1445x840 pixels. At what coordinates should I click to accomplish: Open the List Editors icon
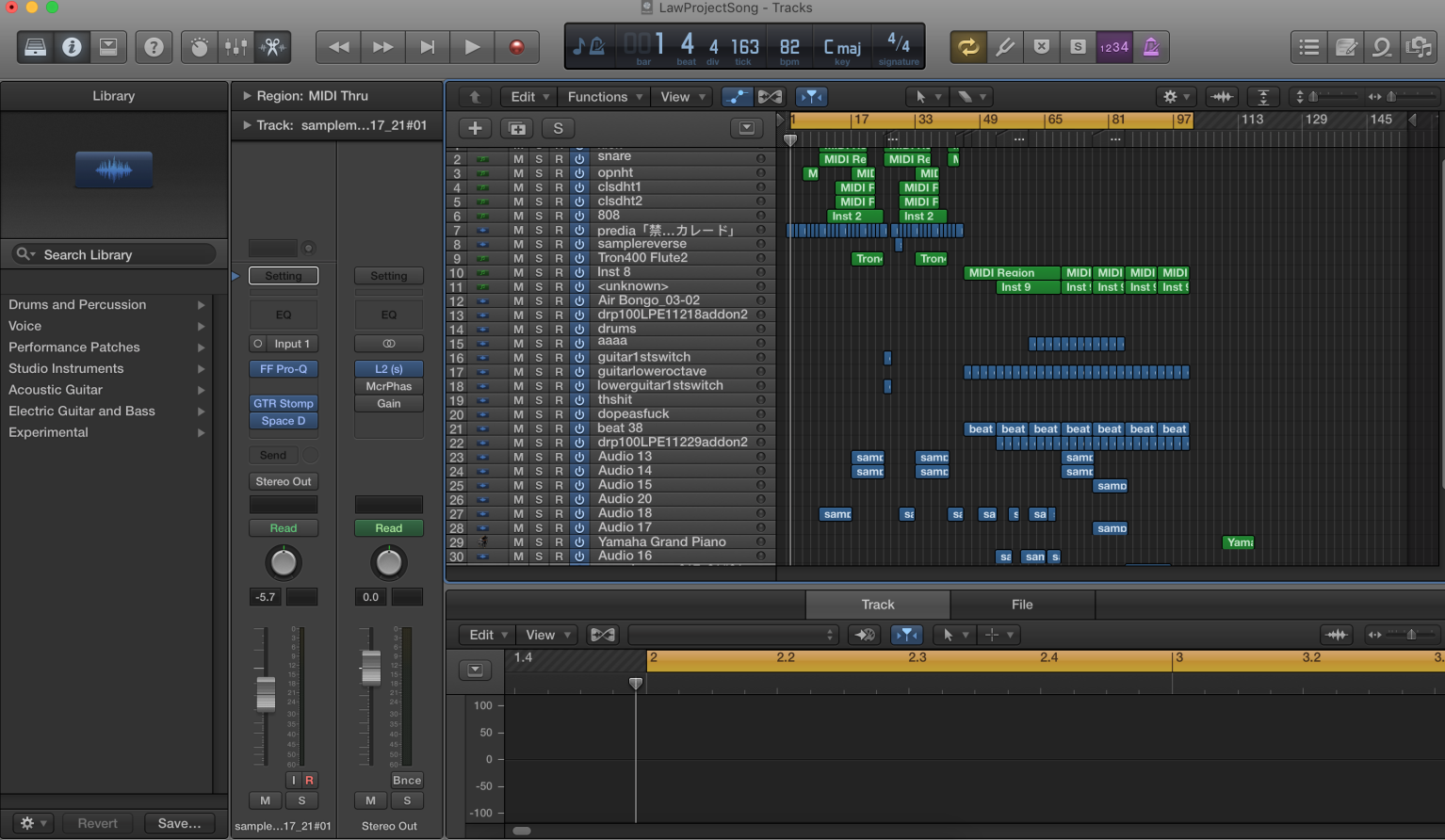(x=1309, y=47)
